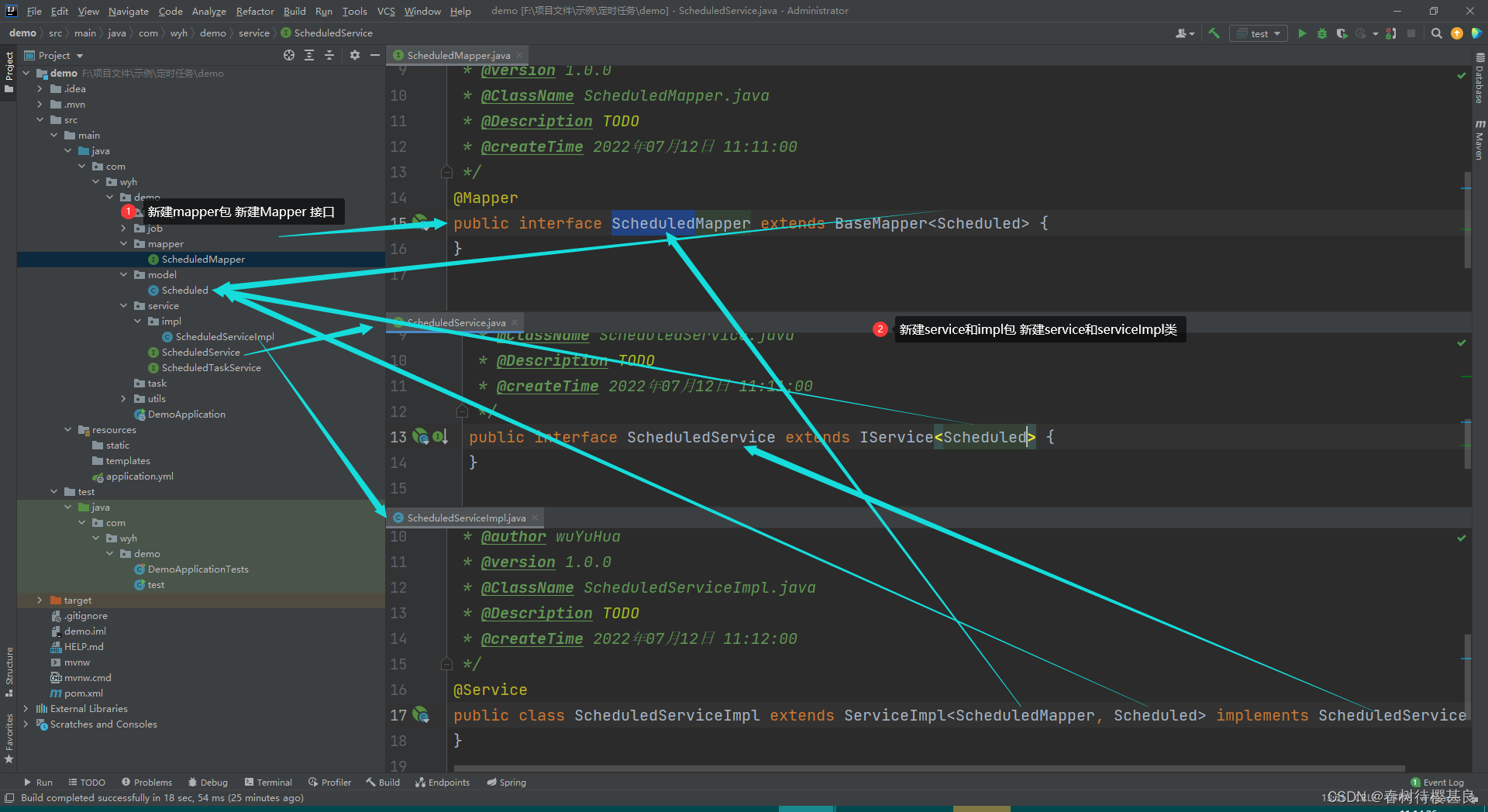Start debugging with the bug icon
This screenshot has width=1488, height=812.
pos(1321,33)
